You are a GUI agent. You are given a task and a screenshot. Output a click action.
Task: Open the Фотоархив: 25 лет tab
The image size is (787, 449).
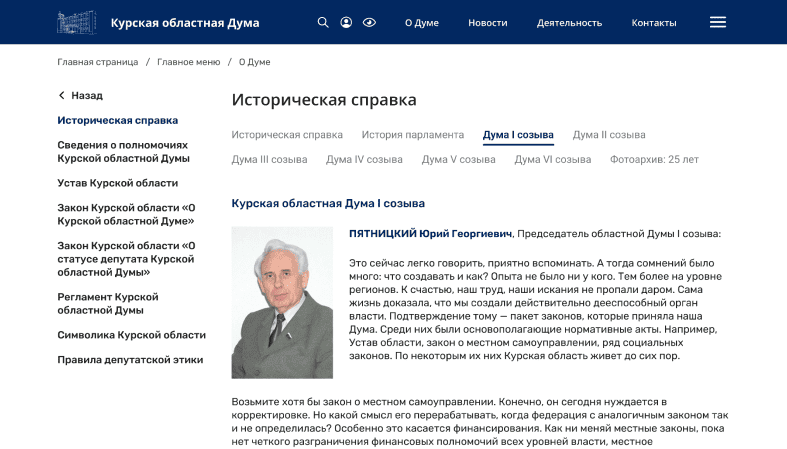click(654, 160)
